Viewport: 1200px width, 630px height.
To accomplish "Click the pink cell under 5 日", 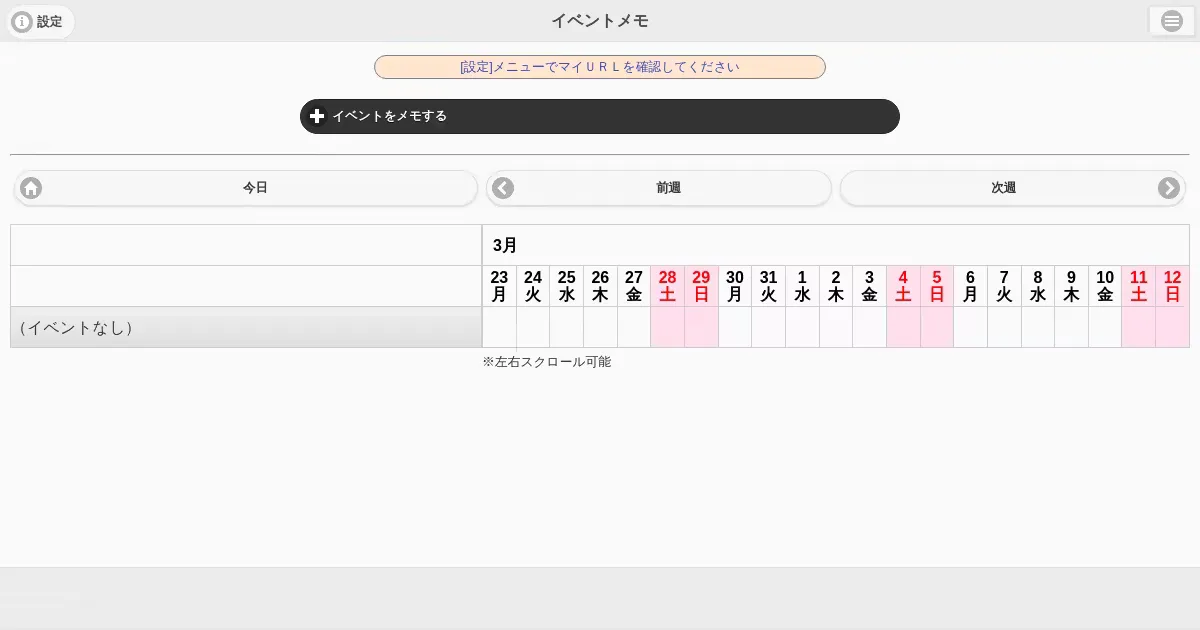I will click(937, 327).
